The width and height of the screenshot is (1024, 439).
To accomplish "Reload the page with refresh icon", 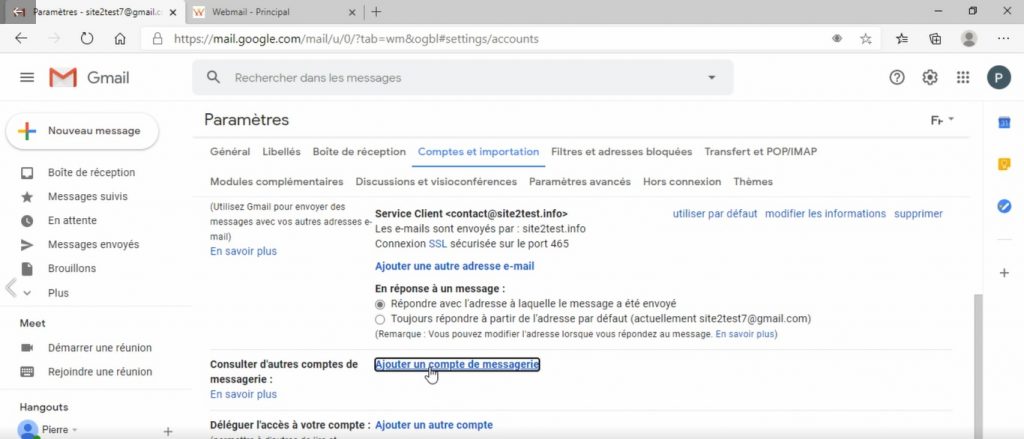I will click(x=86, y=39).
